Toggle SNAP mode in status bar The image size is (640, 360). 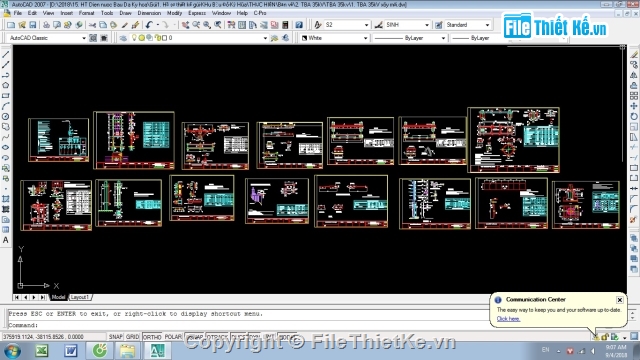click(x=115, y=337)
